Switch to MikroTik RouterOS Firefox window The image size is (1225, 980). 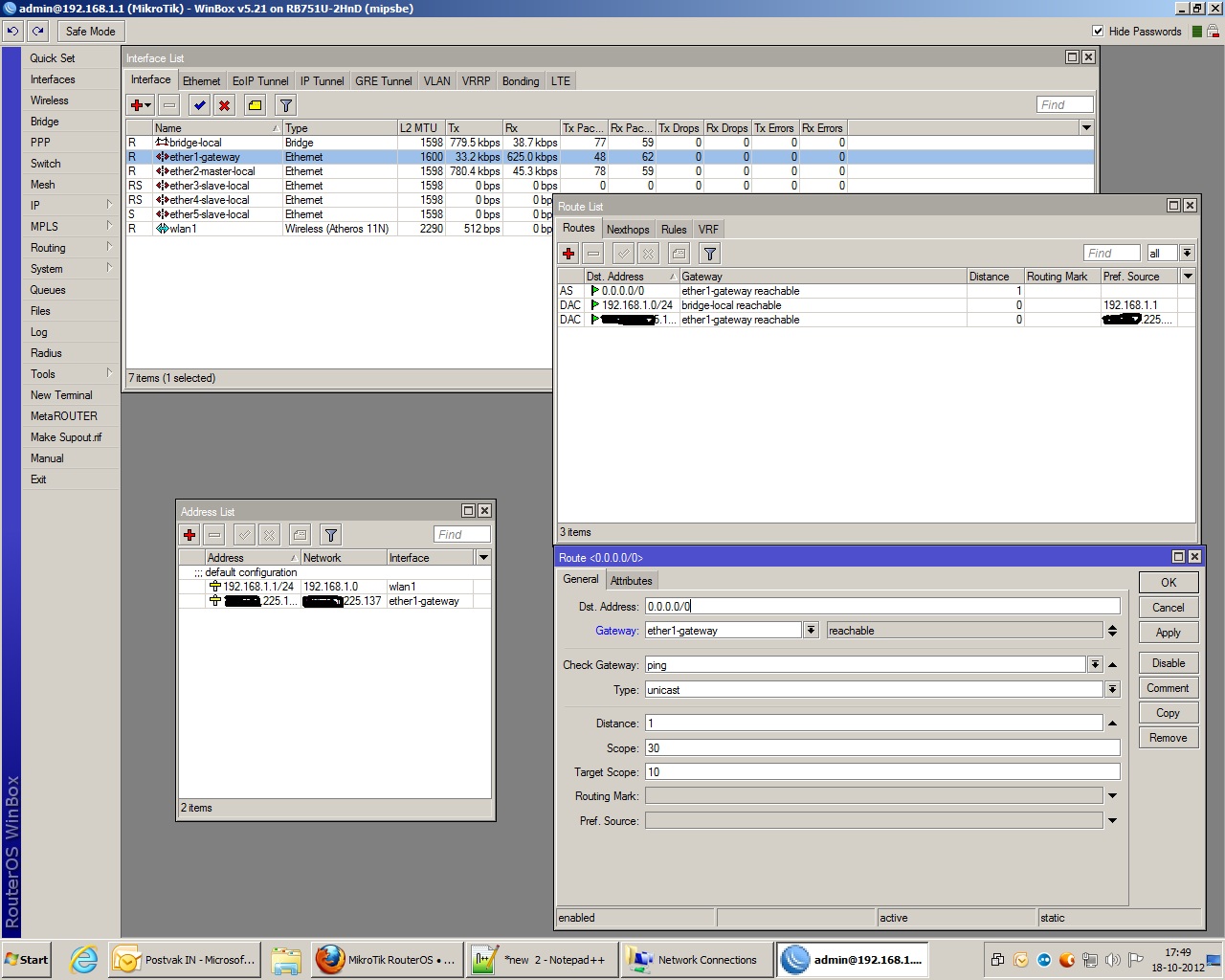coord(387,960)
